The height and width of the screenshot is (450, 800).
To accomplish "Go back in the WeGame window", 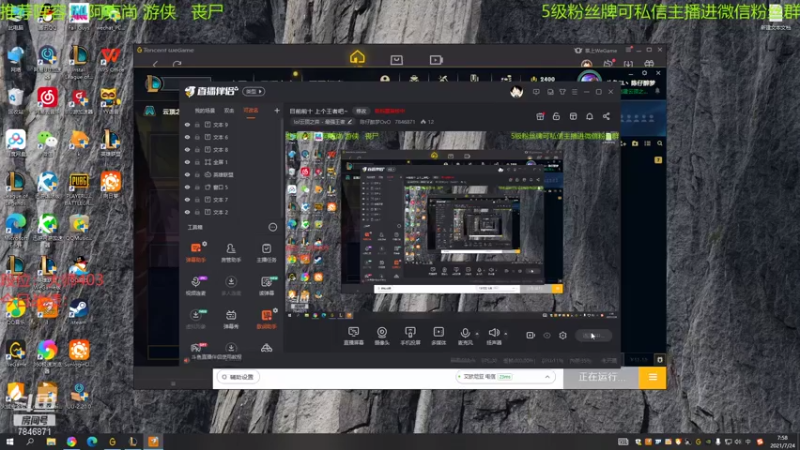I will click(x=156, y=64).
